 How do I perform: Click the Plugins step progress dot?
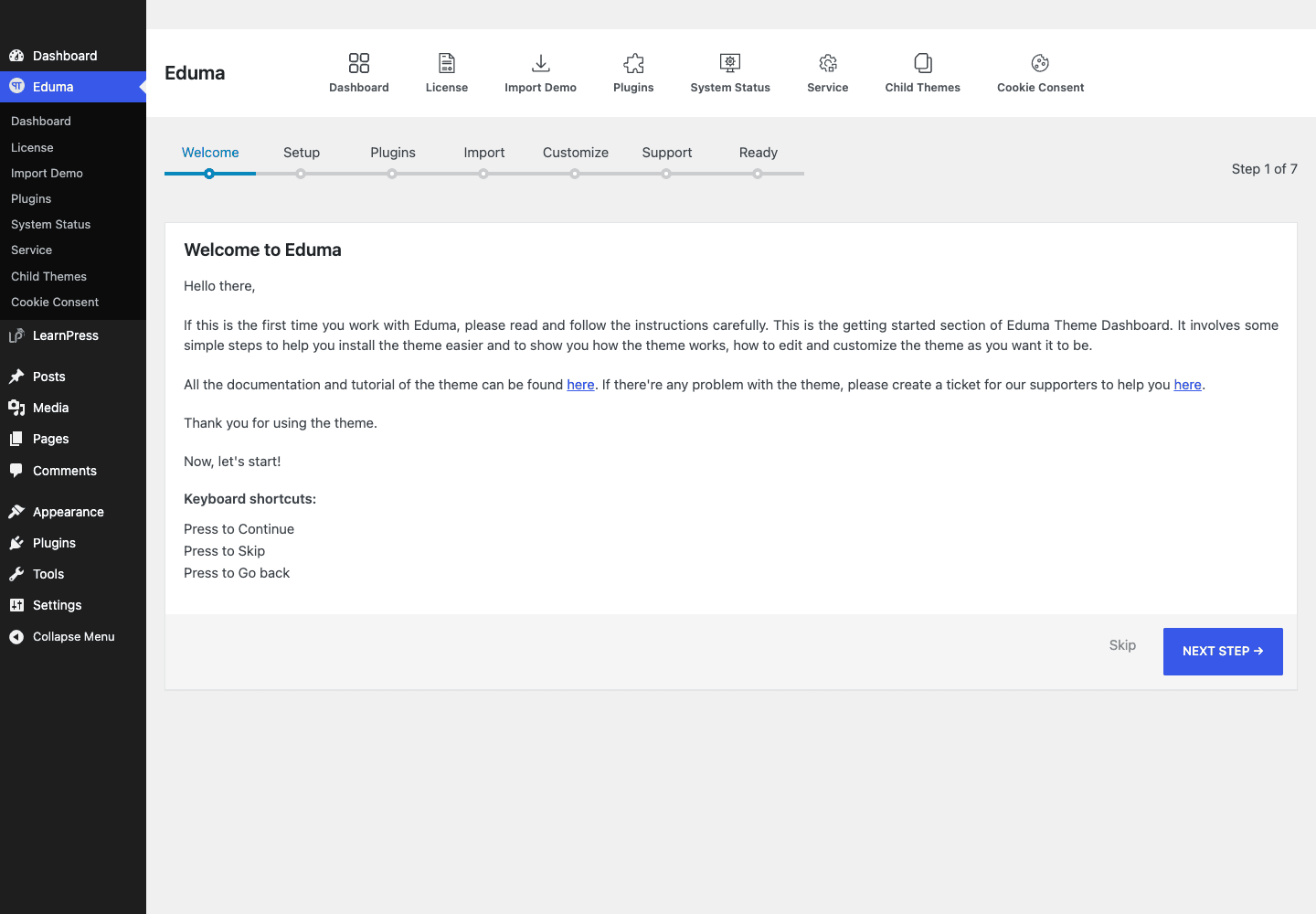392,174
